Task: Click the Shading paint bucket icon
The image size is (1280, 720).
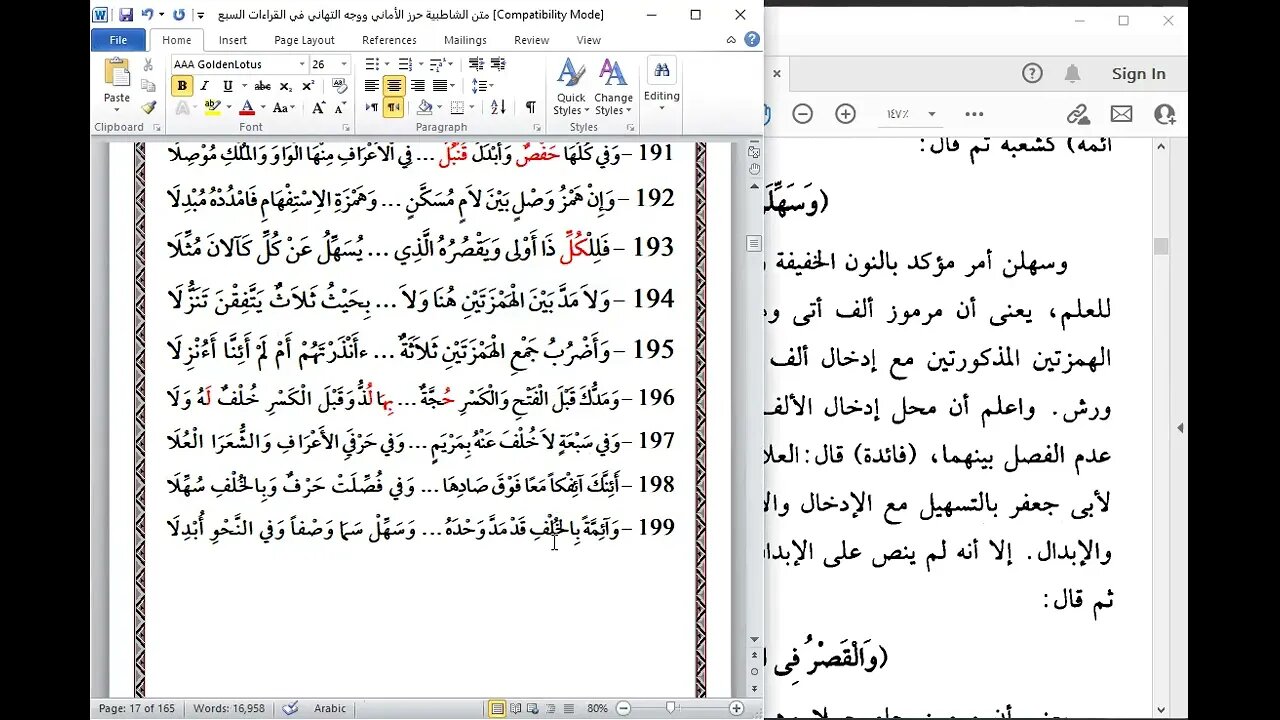Action: [424, 108]
